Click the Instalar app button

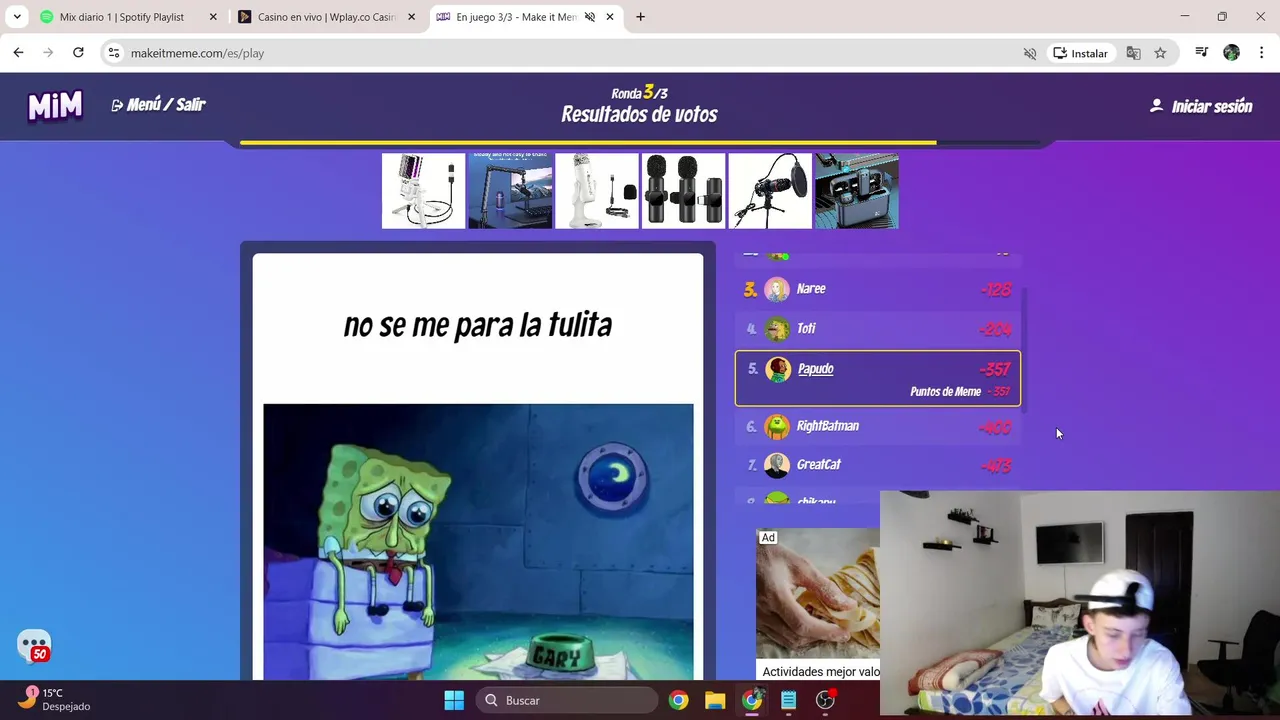pyautogui.click(x=1080, y=53)
